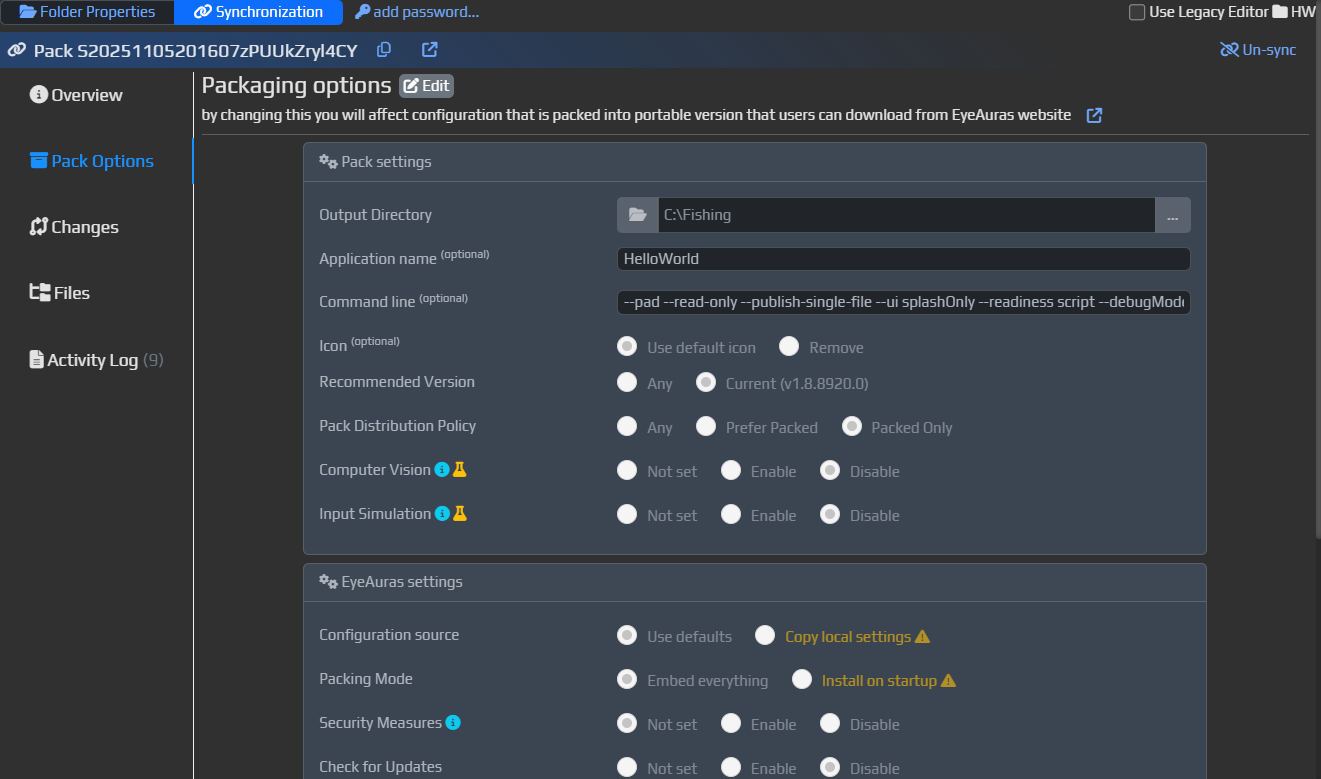The width and height of the screenshot is (1321, 779).
Task: Select Enable for Computer Vision
Action: [731, 471]
